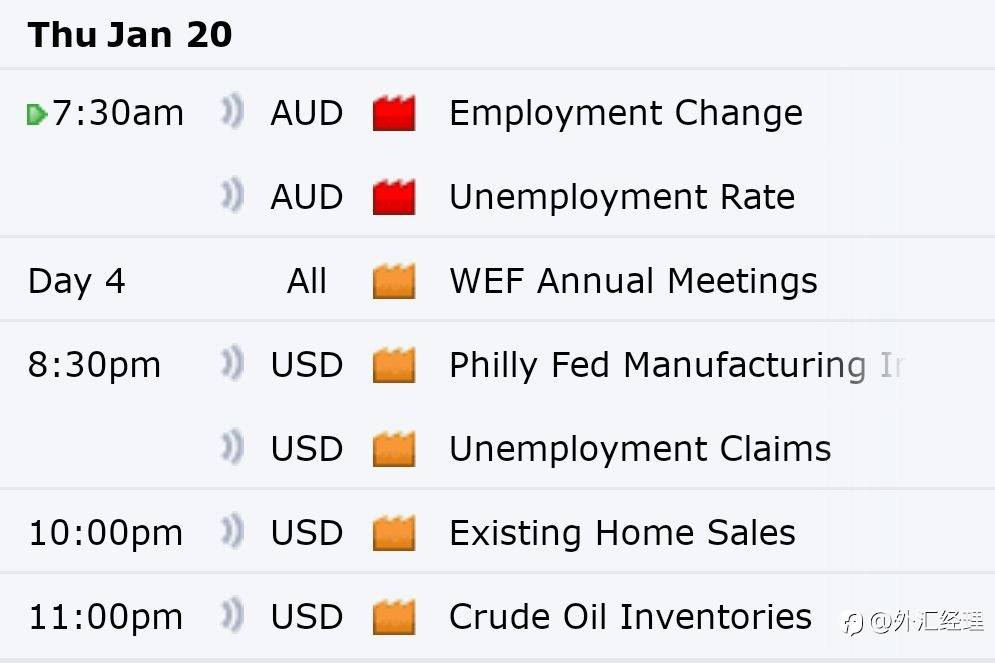Select the Philly Fed Manufacturing Index event
Screen dimensions: 995x663
tap(676, 365)
